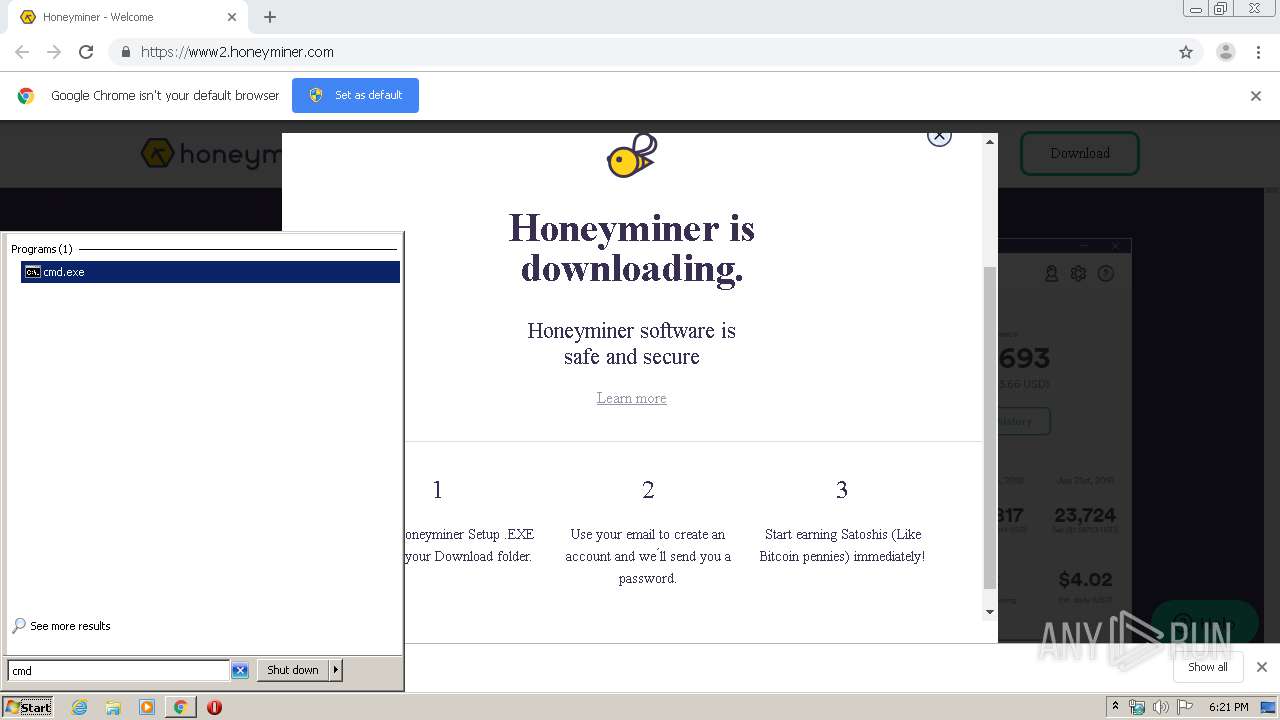Screen dimensions: 1280x720
Task: Click the dialog's vertical scrollbar thumb
Action: coord(990,428)
